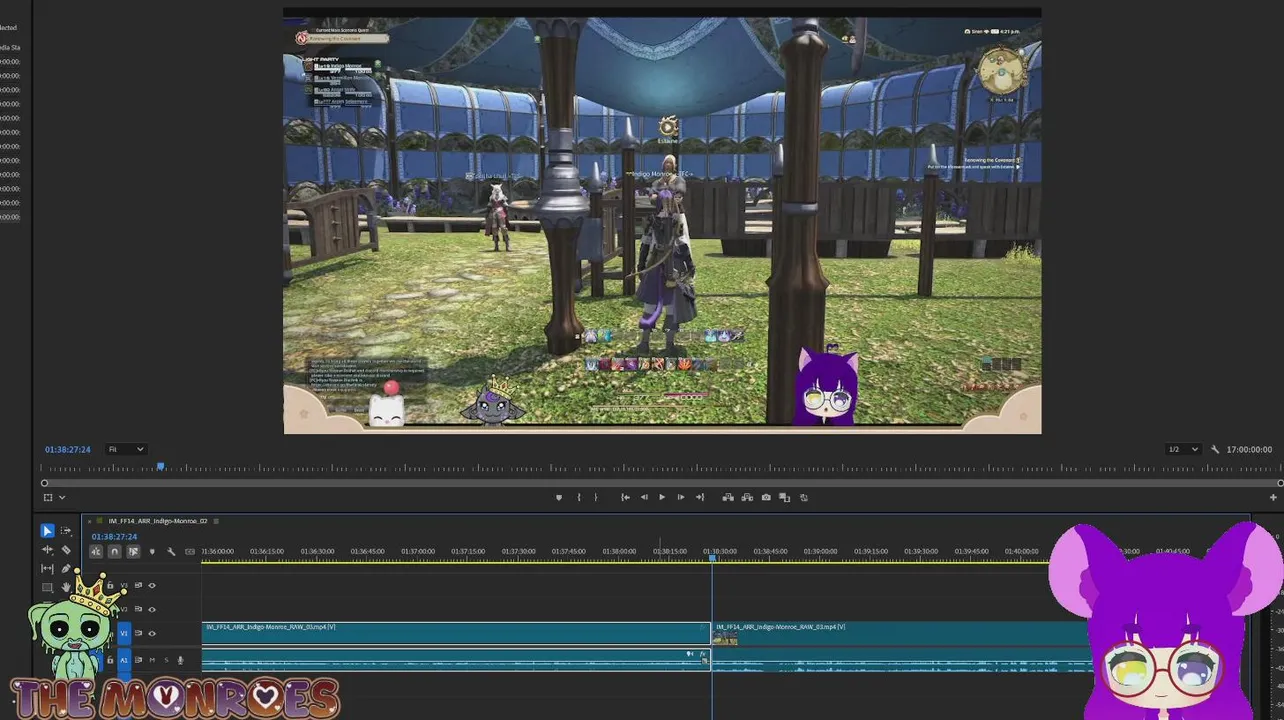1284x720 pixels.
Task: Select the Slip tool
Action: [x=47, y=569]
